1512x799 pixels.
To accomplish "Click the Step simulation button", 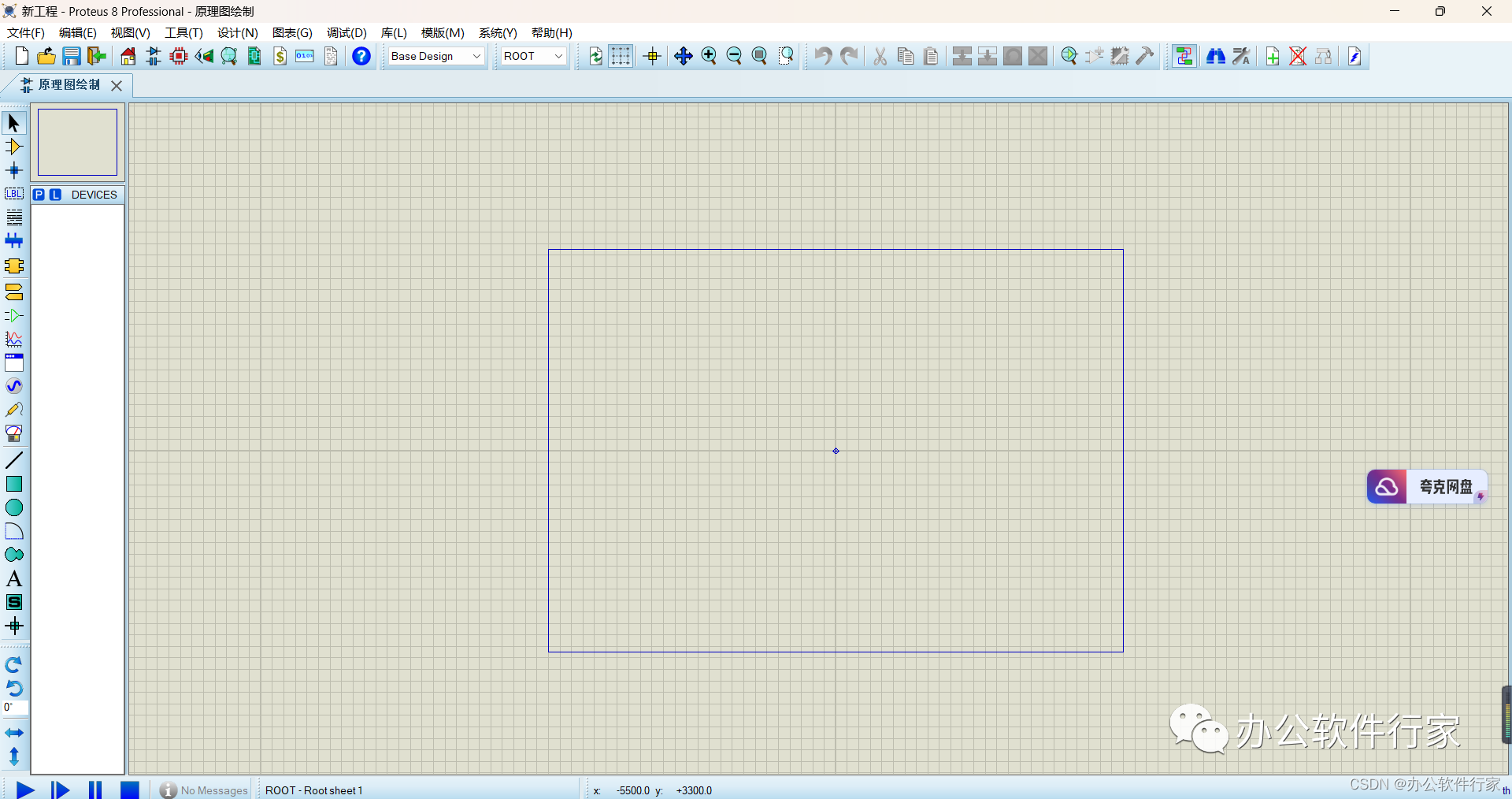I will pos(60,790).
